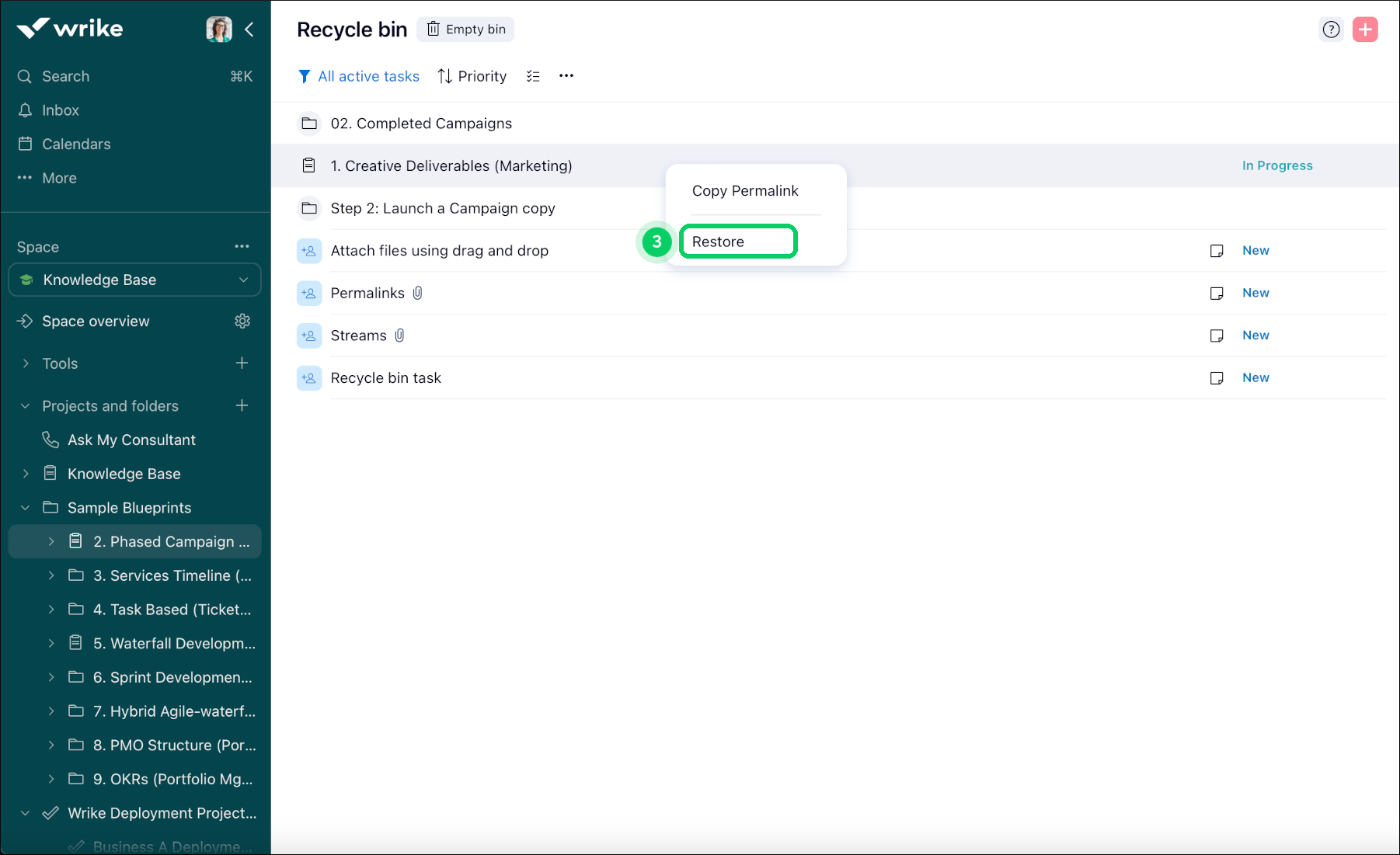Click the profile avatar picture

pyautogui.click(x=218, y=28)
